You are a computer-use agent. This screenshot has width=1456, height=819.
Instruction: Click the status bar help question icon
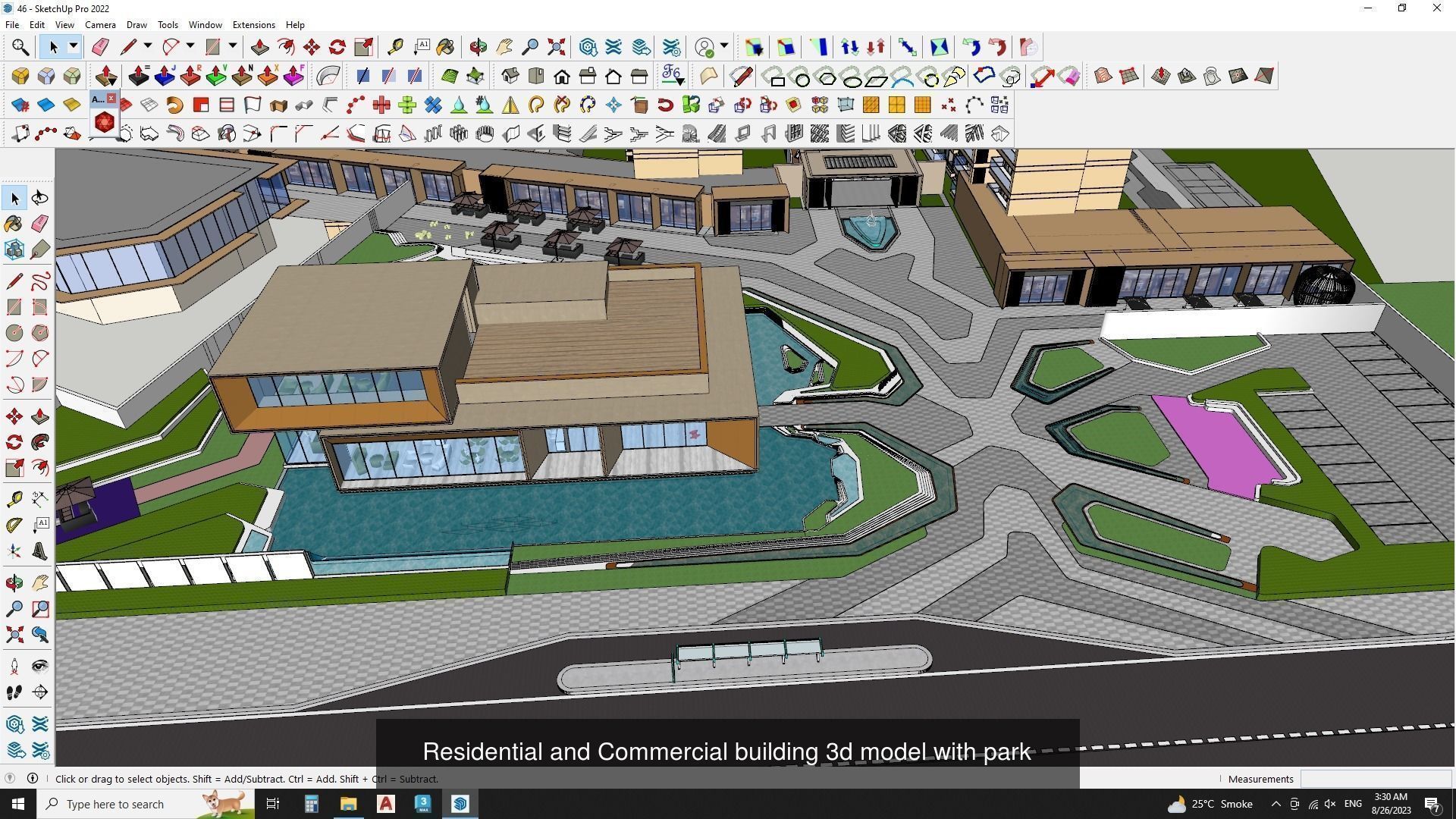click(10, 779)
